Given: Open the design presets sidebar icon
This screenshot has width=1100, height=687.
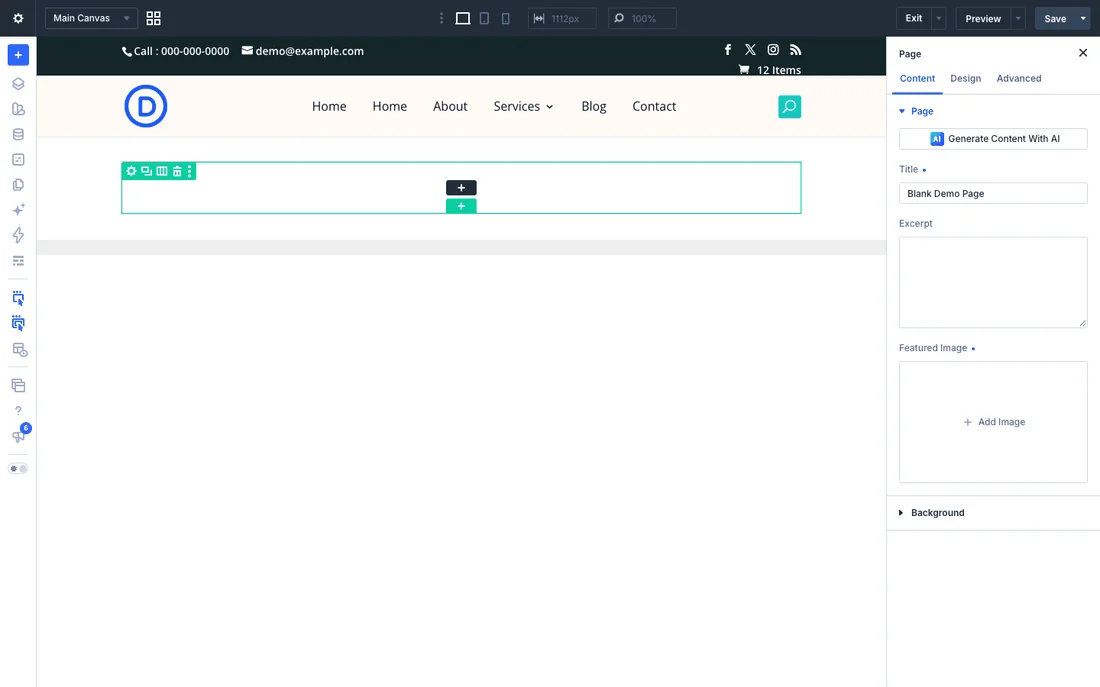Looking at the screenshot, I should click(18, 109).
